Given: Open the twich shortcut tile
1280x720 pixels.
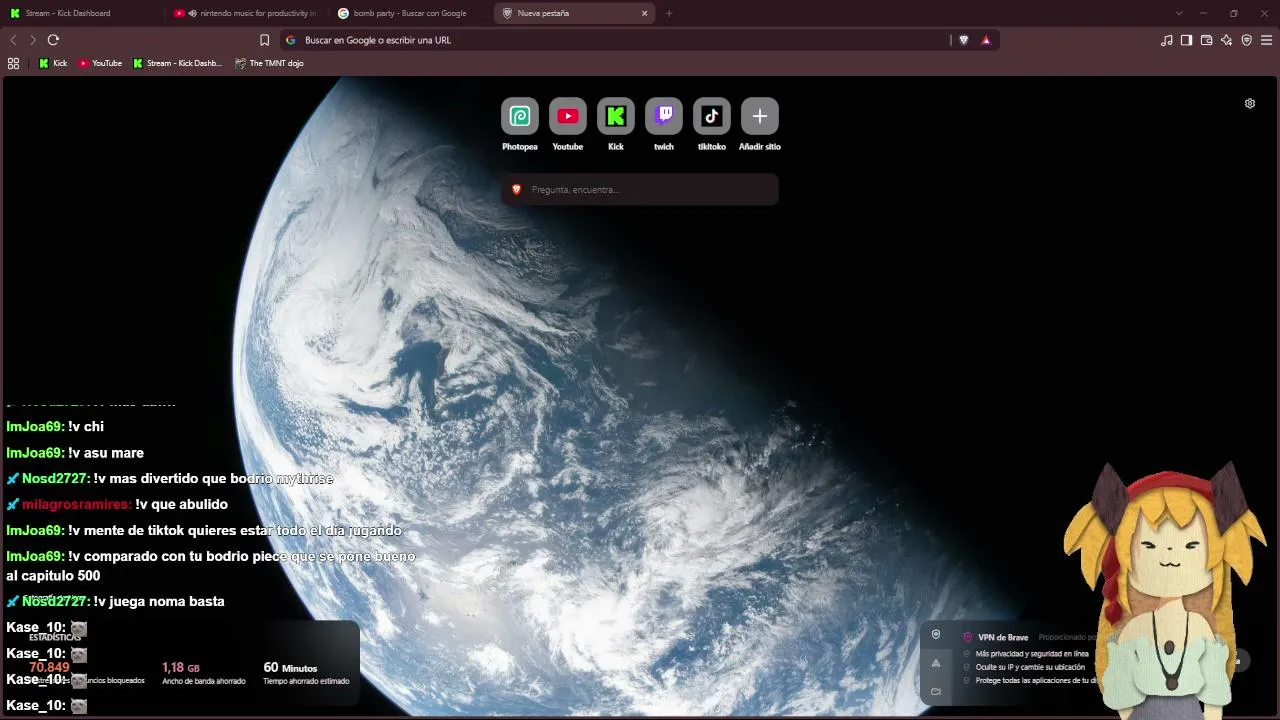Looking at the screenshot, I should [664, 116].
